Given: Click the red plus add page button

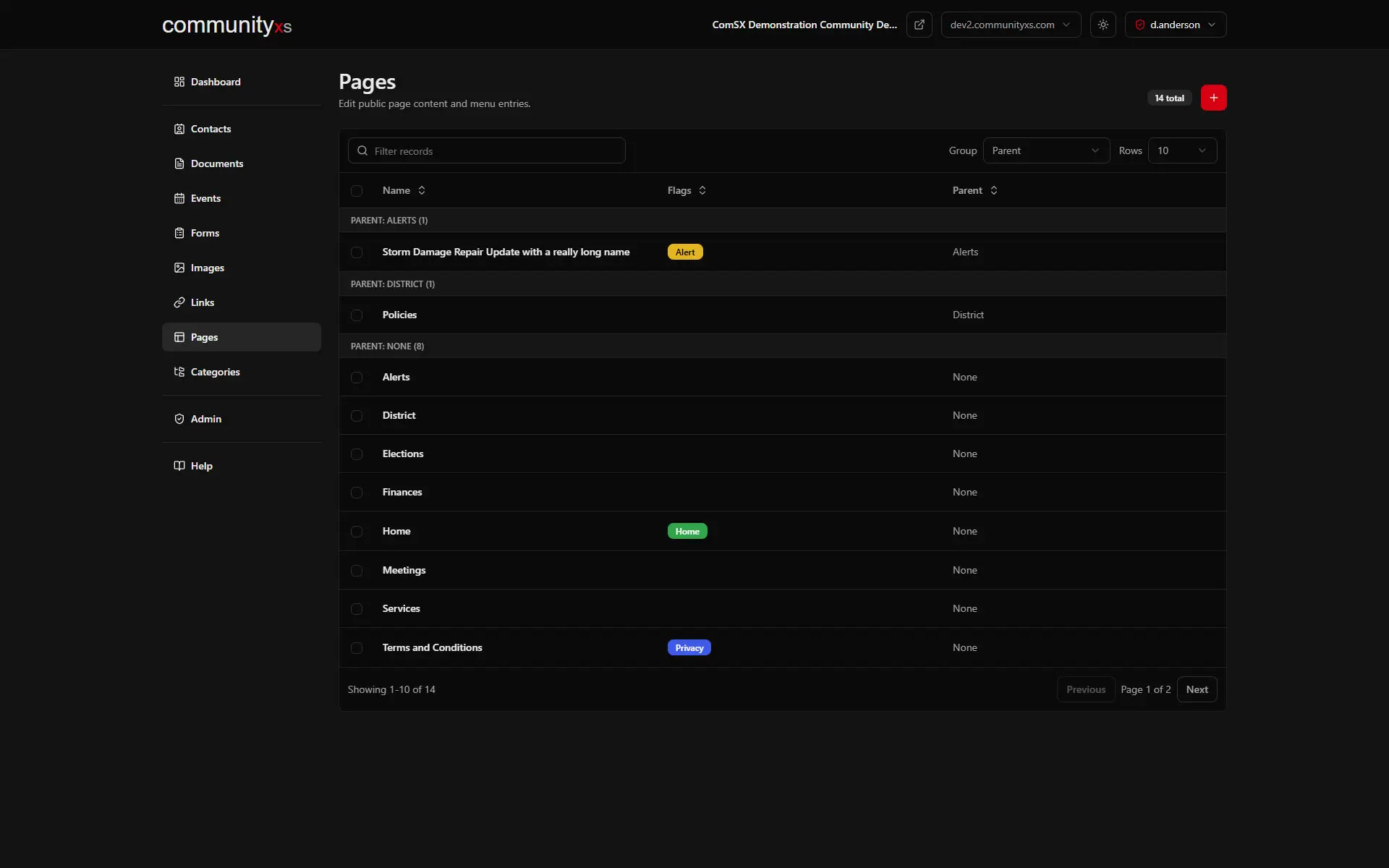Looking at the screenshot, I should tap(1213, 98).
